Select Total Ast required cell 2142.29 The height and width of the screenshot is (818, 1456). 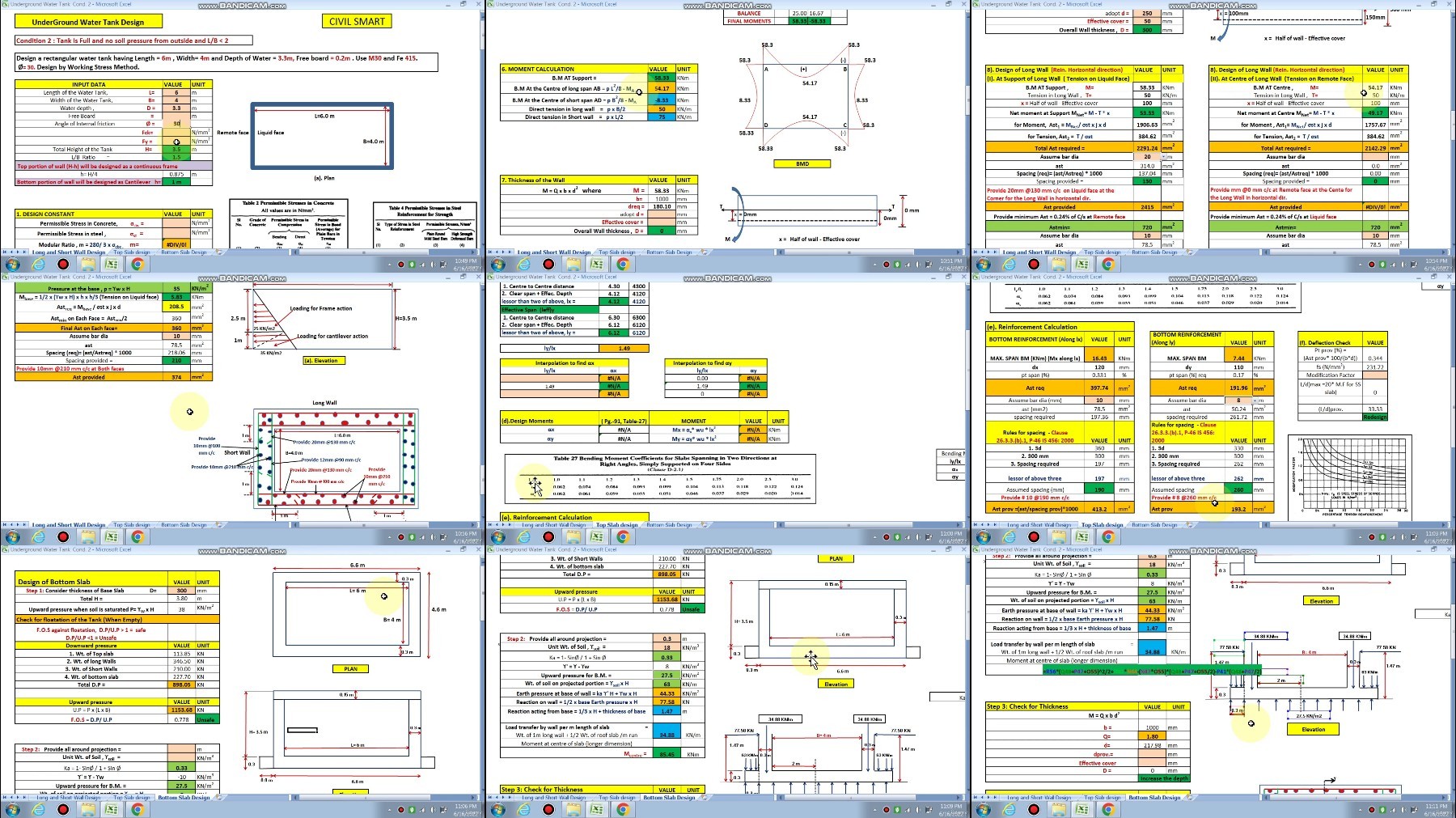click(1375, 148)
